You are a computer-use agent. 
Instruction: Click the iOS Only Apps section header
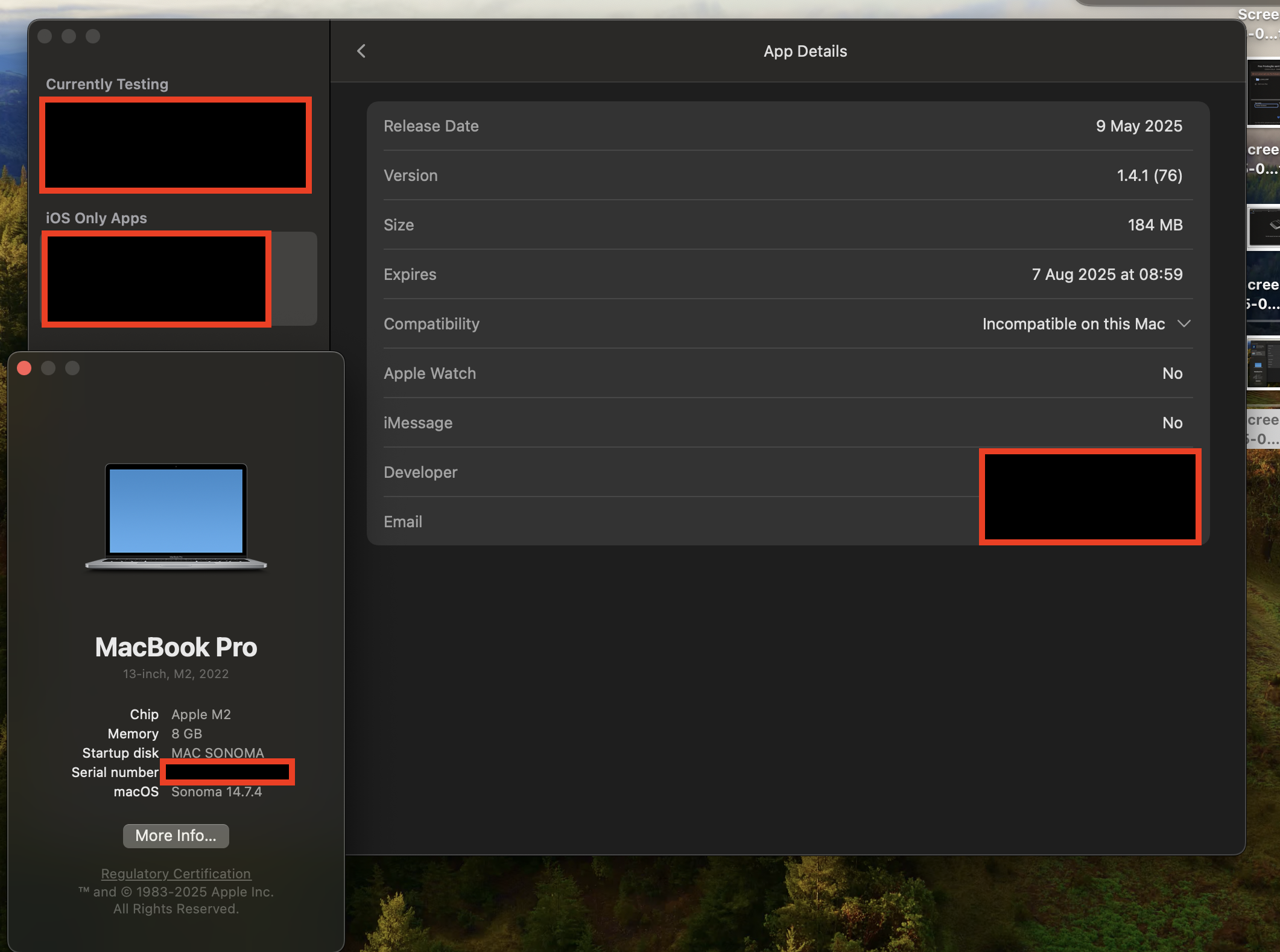97,218
